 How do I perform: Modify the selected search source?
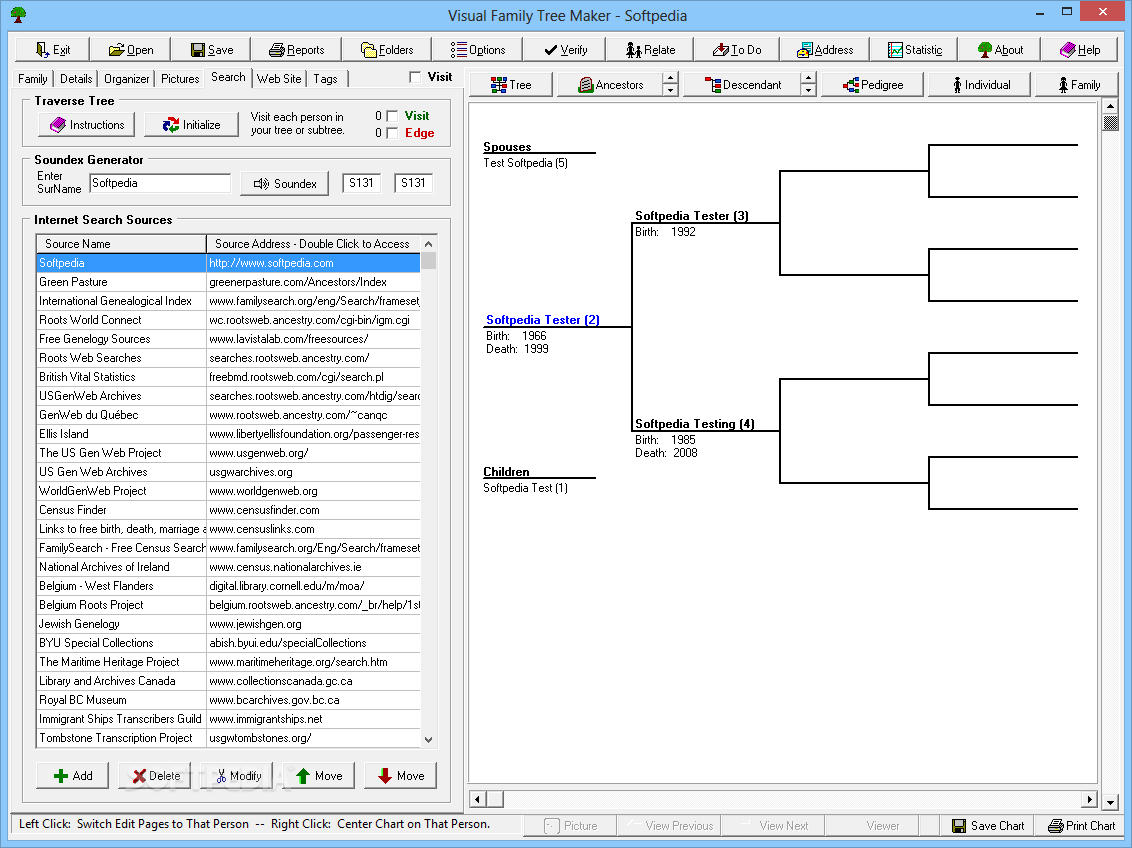(x=238, y=776)
